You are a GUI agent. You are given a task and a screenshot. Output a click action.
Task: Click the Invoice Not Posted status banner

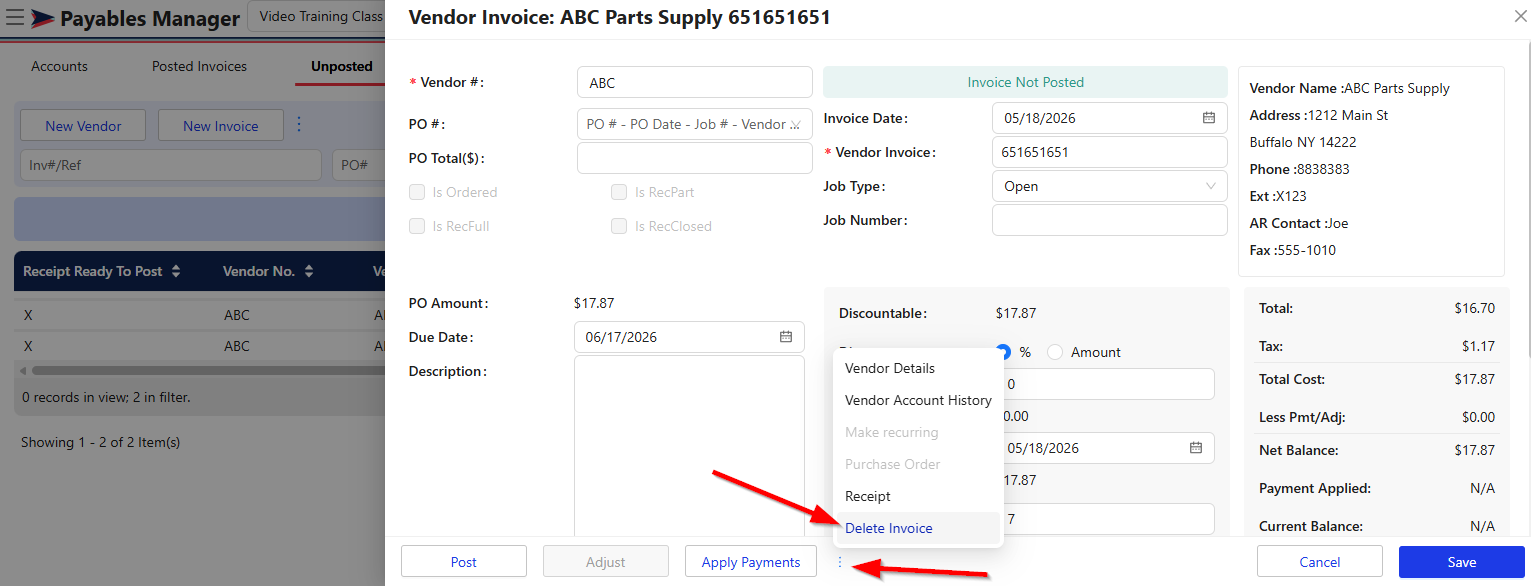(x=1025, y=82)
